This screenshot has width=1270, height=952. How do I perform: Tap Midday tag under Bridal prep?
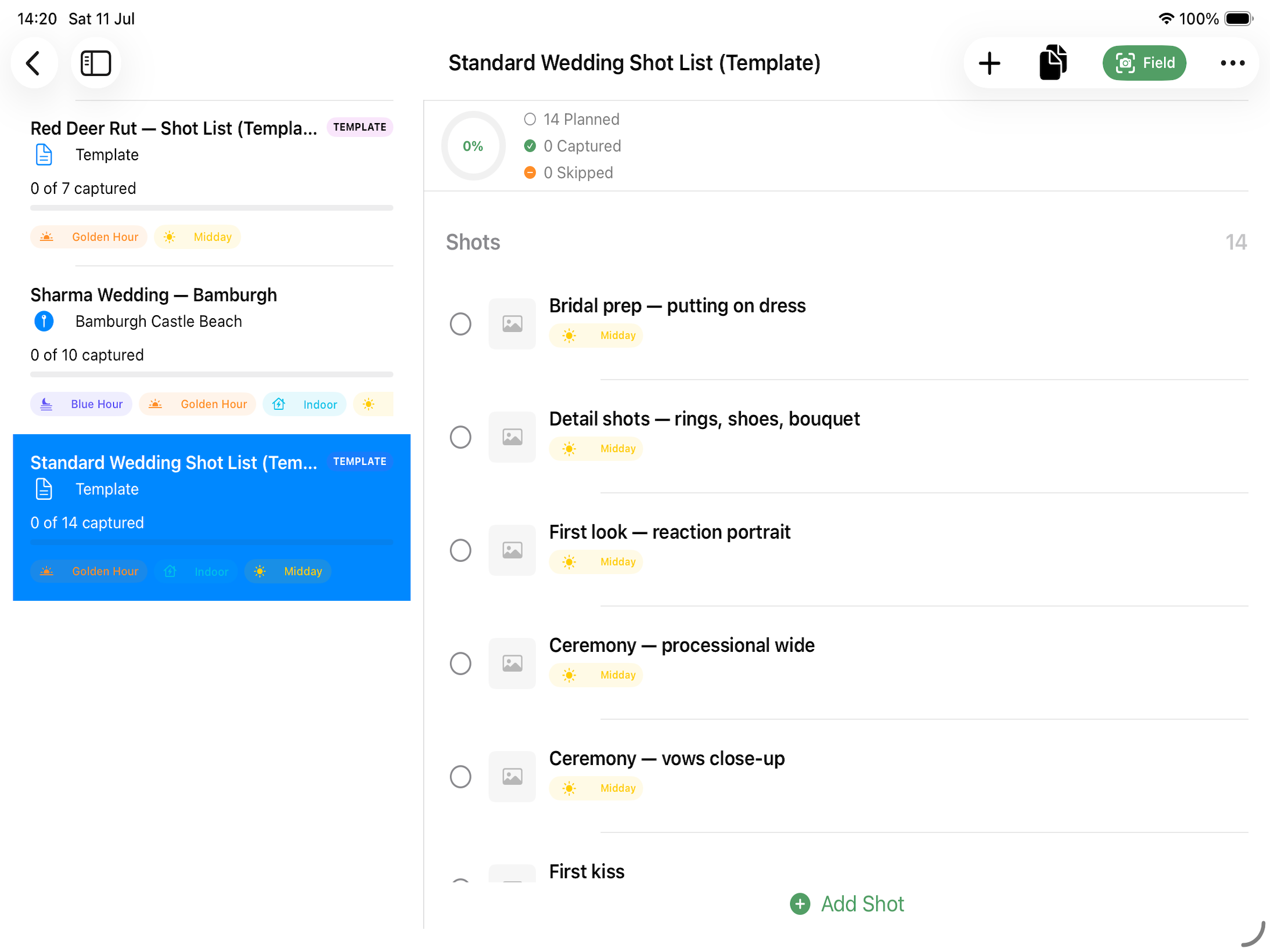[x=596, y=336]
